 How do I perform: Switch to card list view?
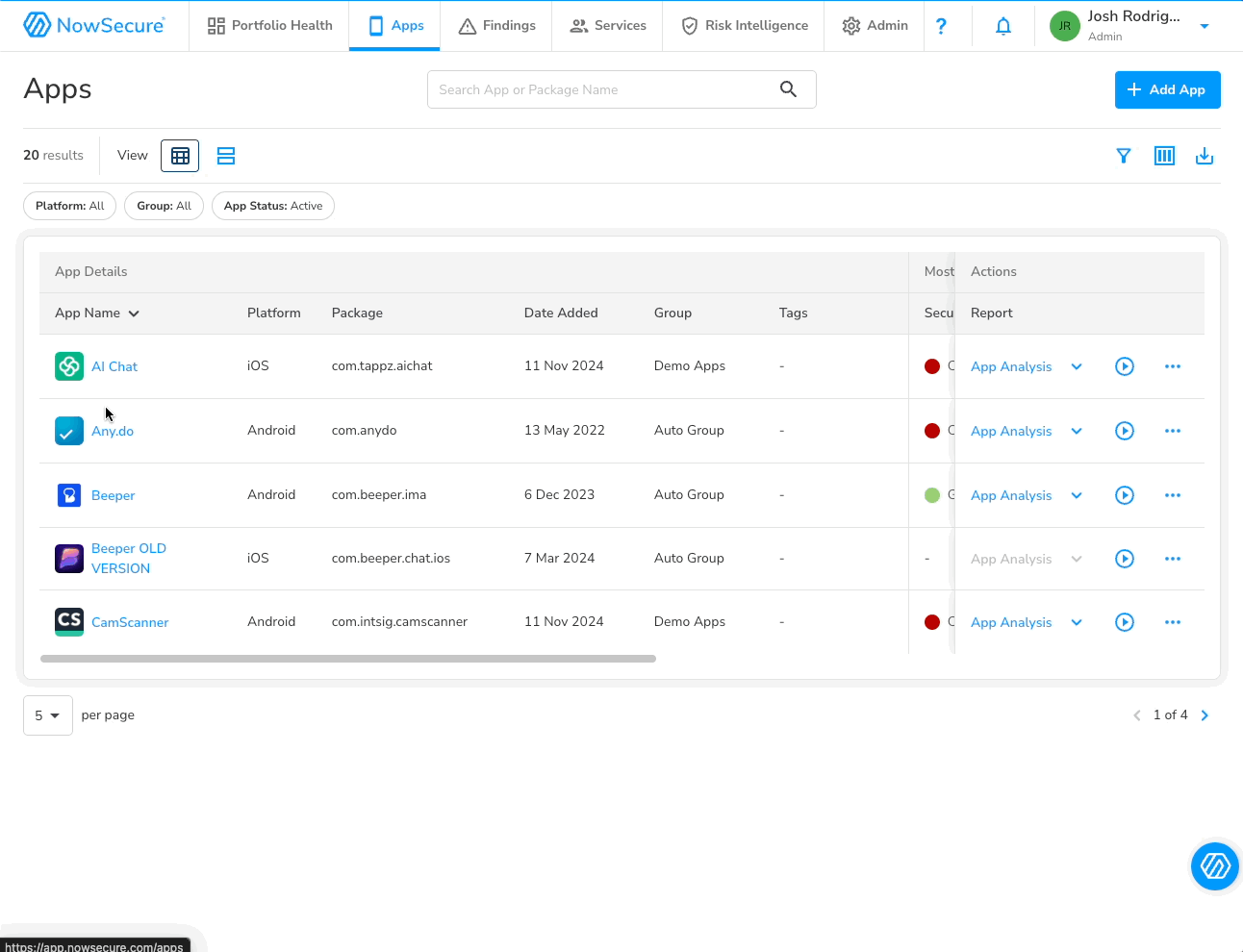point(226,156)
